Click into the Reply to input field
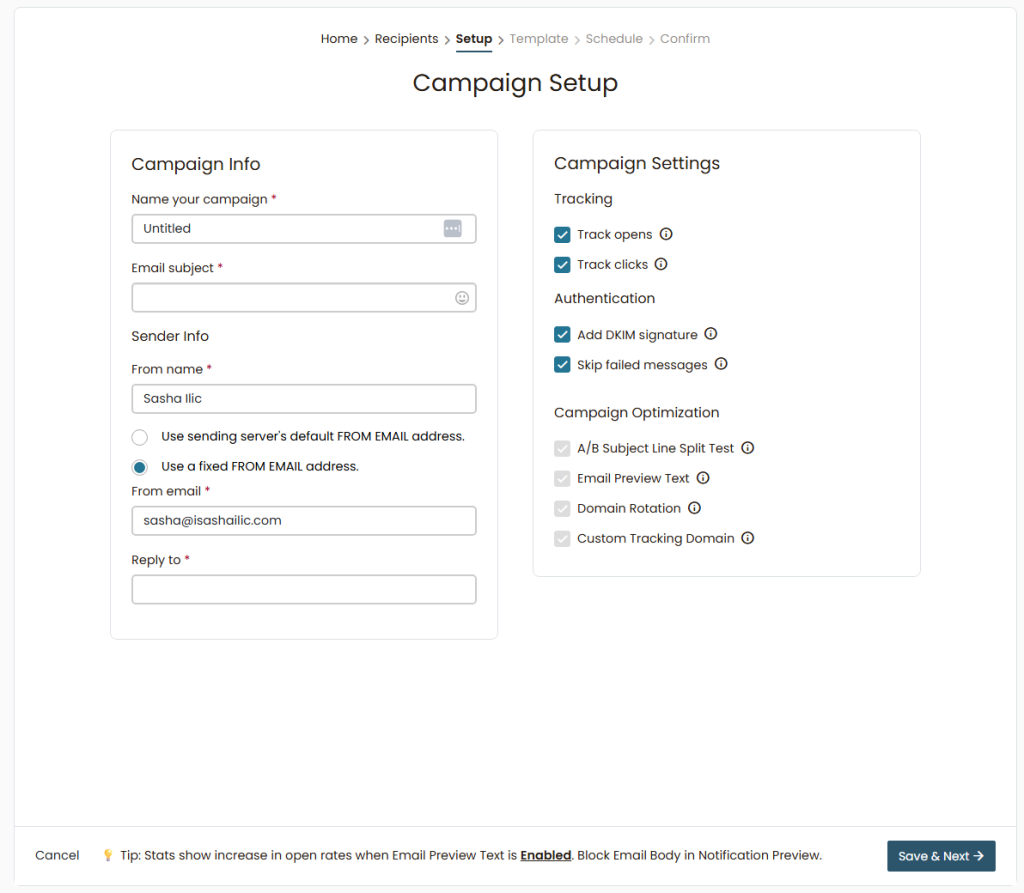 coord(304,590)
